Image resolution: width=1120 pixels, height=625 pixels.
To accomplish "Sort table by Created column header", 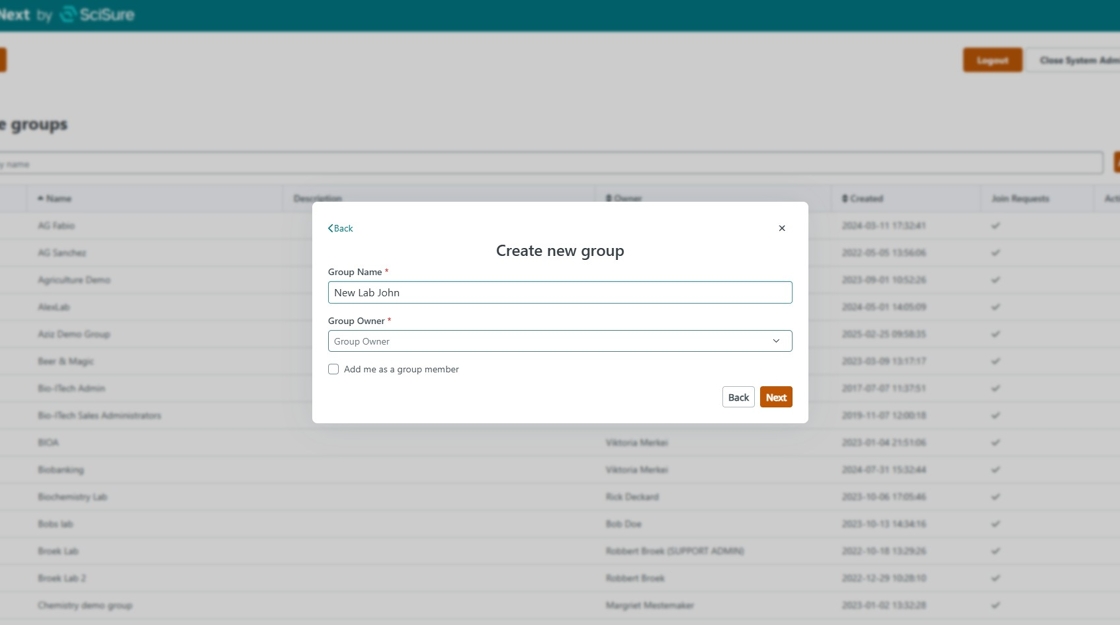I will coord(865,199).
